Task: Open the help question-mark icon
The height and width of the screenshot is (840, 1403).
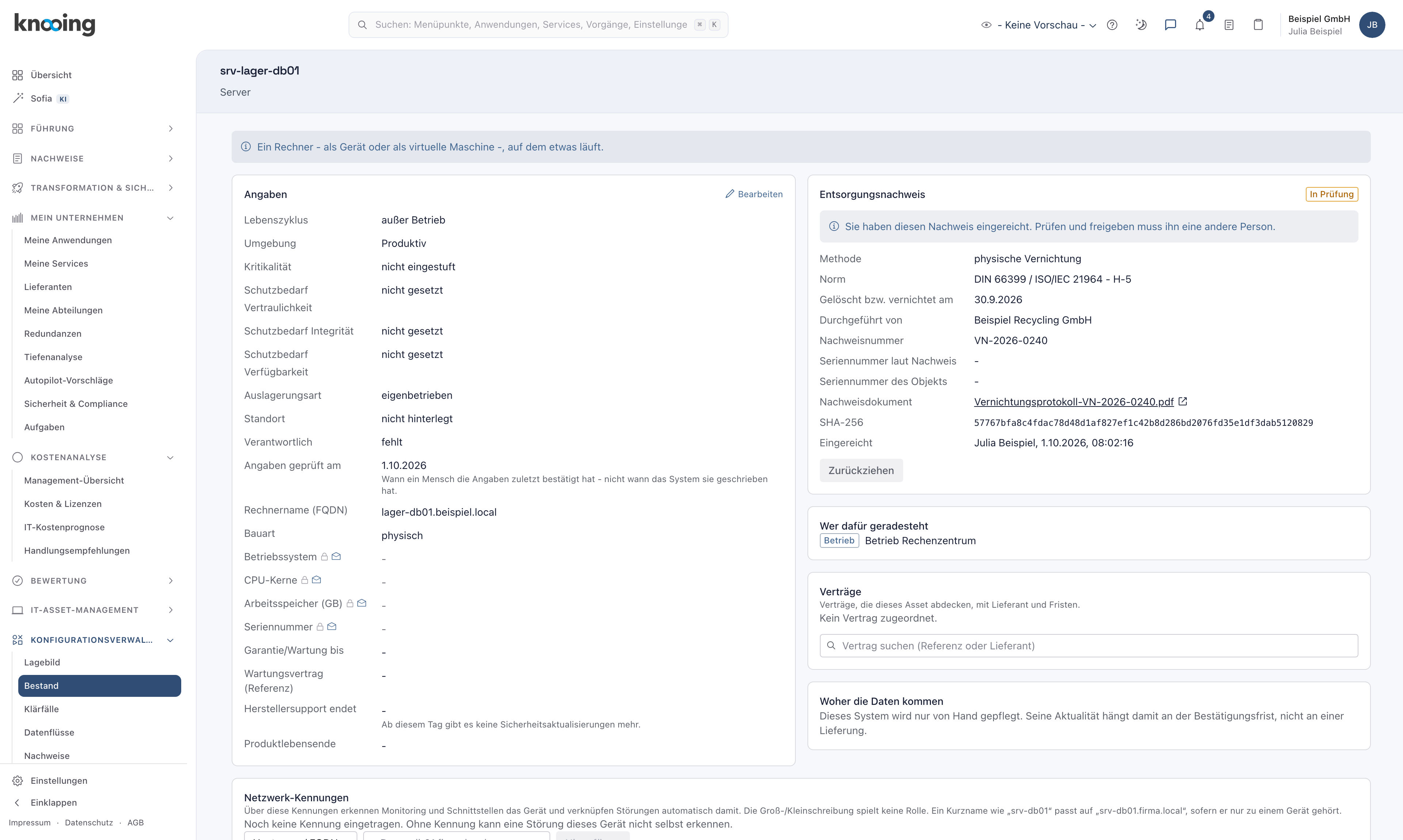Action: [1112, 25]
